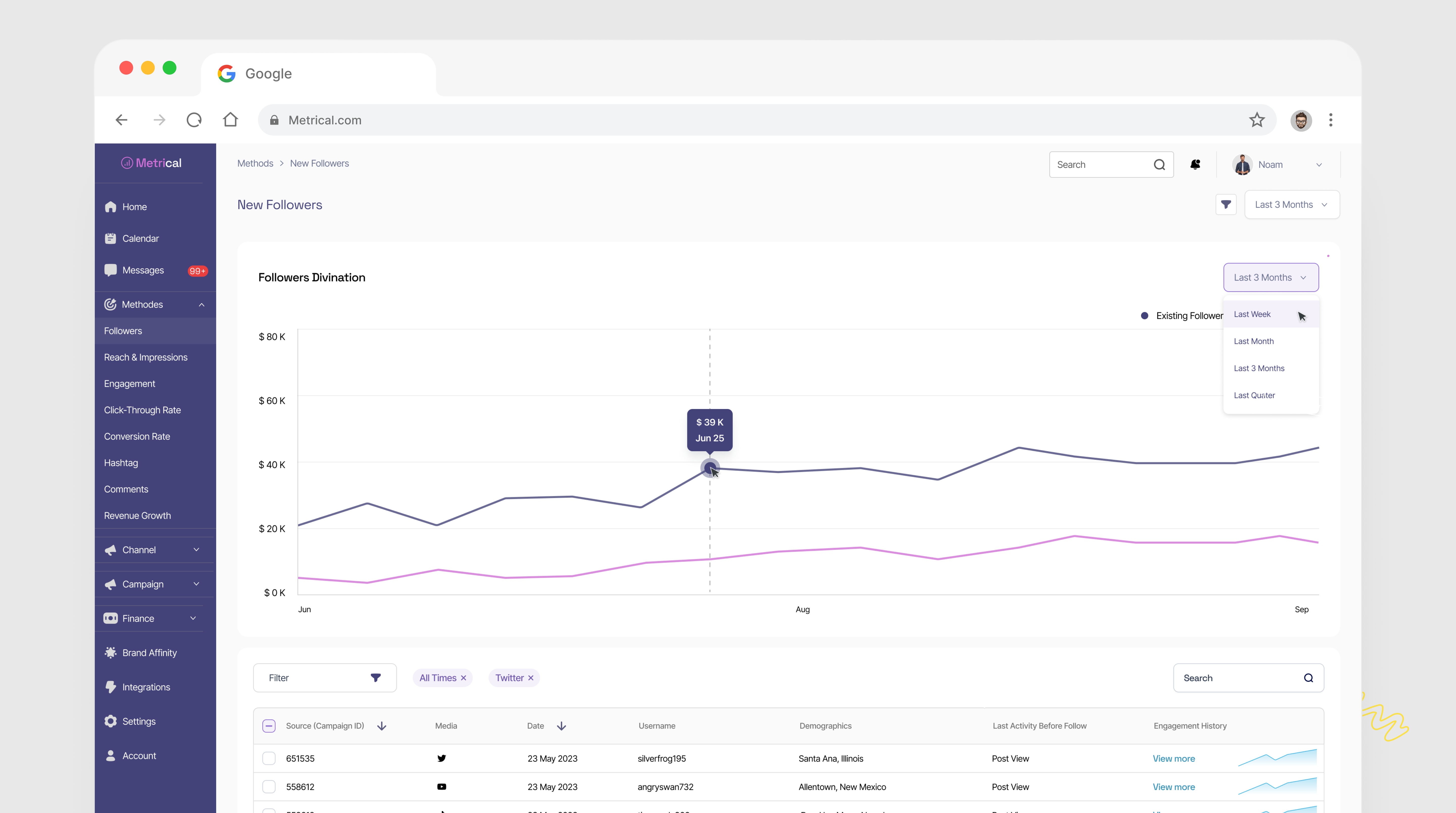
Task: Check the checkbox for angryswan732's row
Action: (x=269, y=786)
